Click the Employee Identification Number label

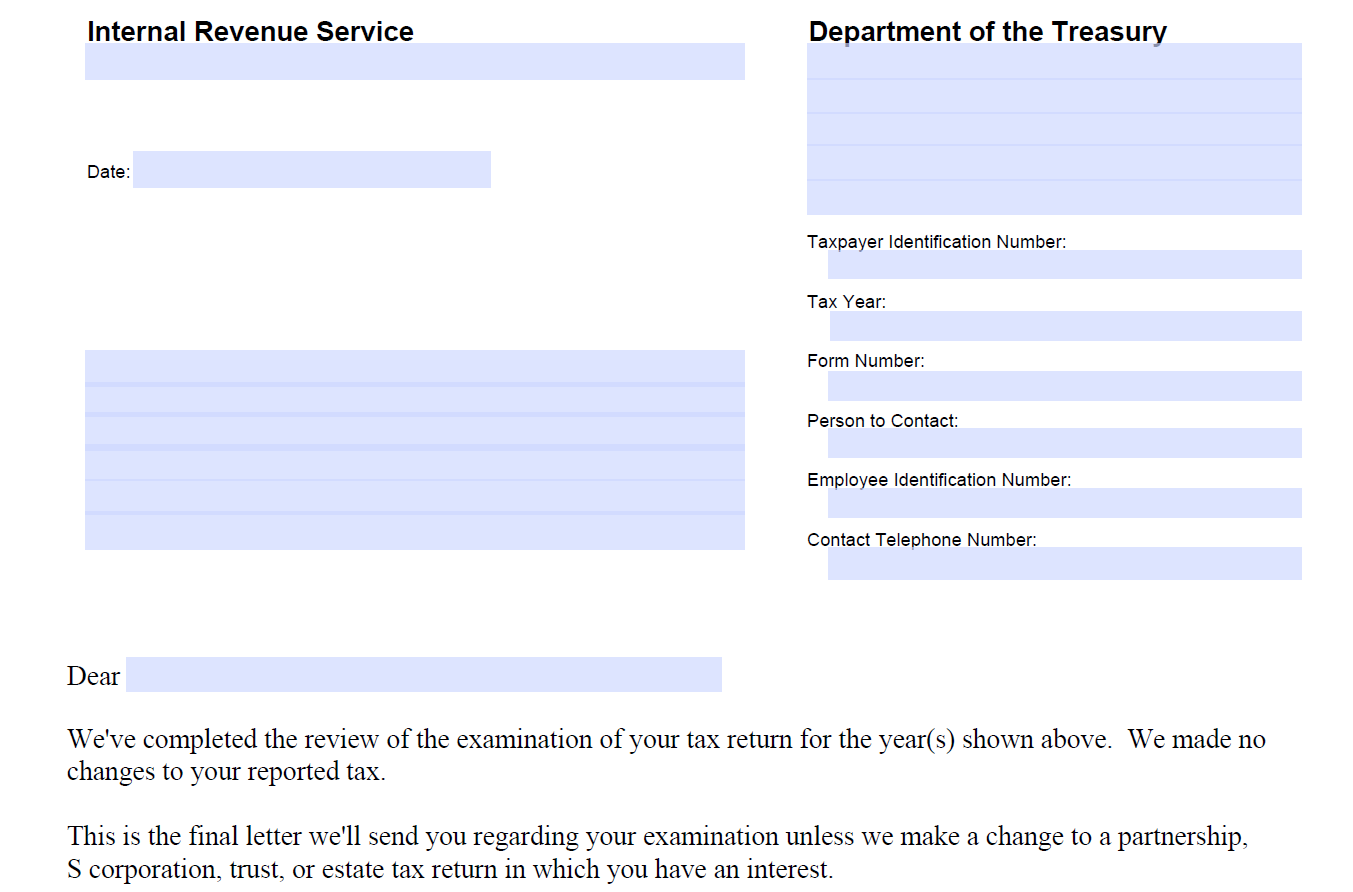(939, 480)
